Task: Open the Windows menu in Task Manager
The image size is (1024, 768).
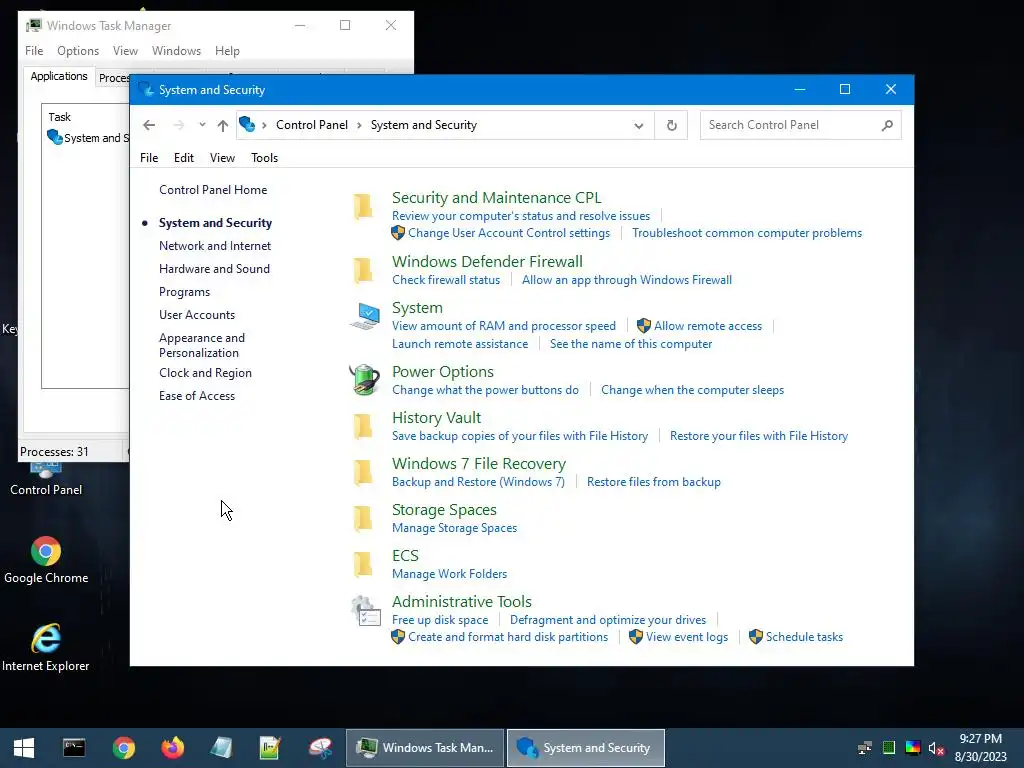Action: click(x=176, y=51)
